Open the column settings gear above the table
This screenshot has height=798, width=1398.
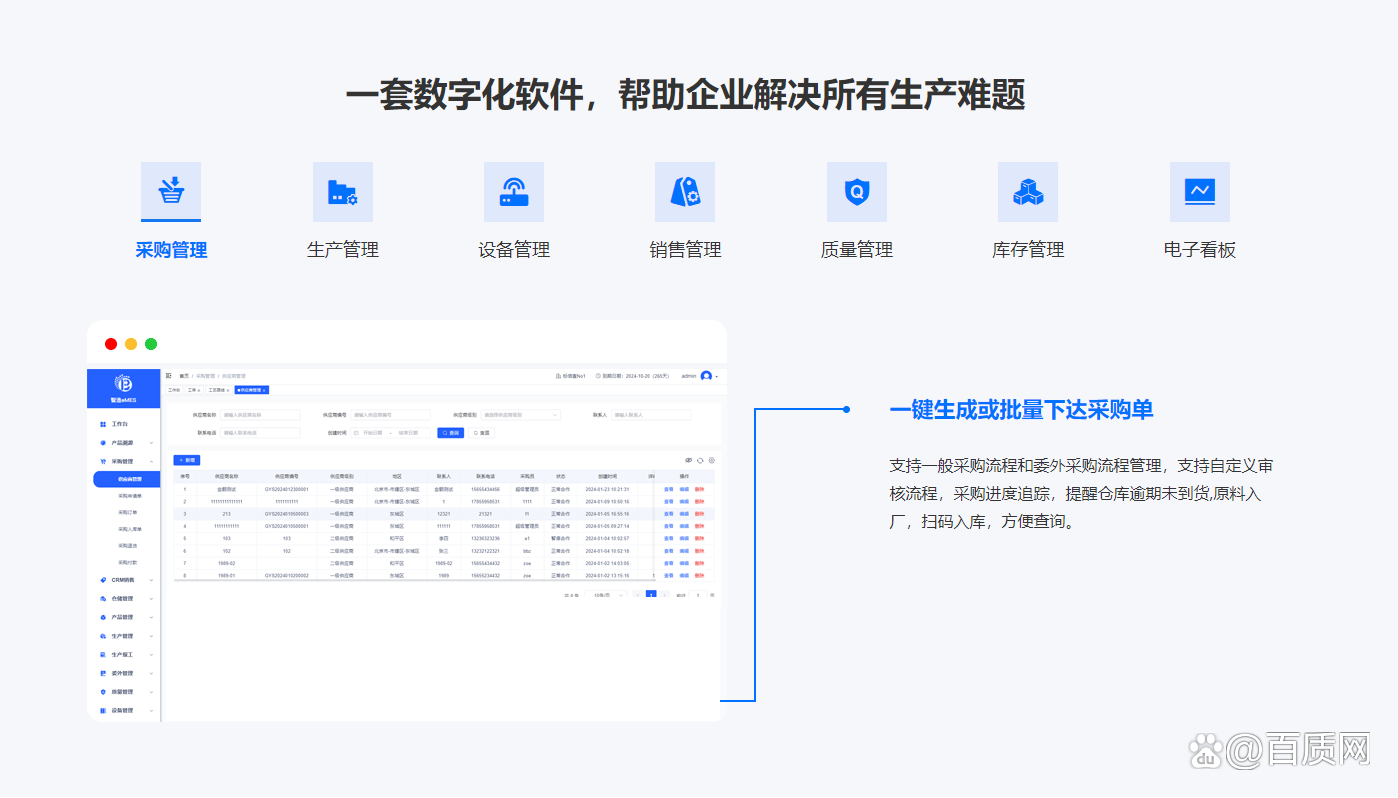coord(712,458)
